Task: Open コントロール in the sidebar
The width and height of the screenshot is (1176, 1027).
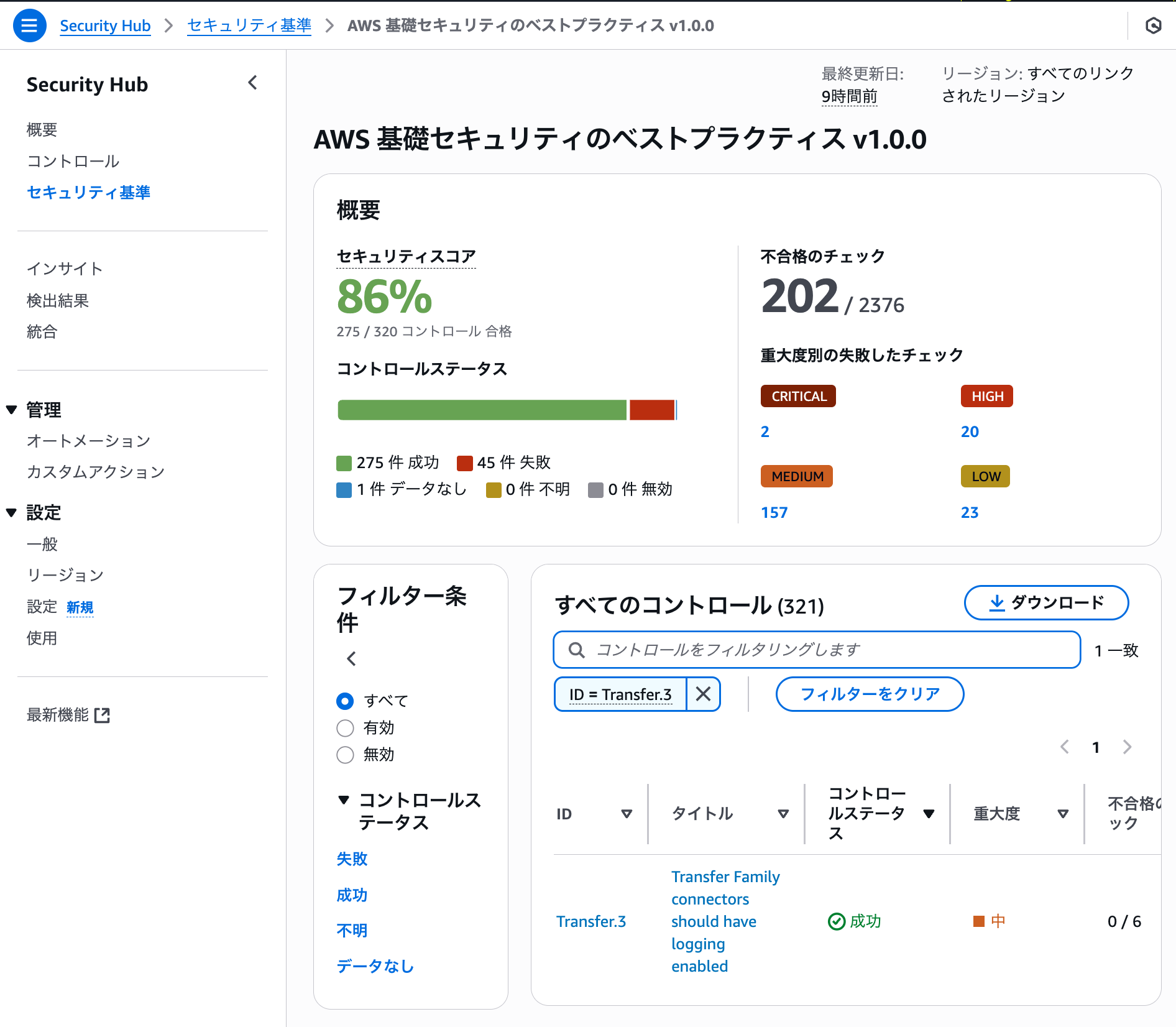Action: [x=73, y=161]
